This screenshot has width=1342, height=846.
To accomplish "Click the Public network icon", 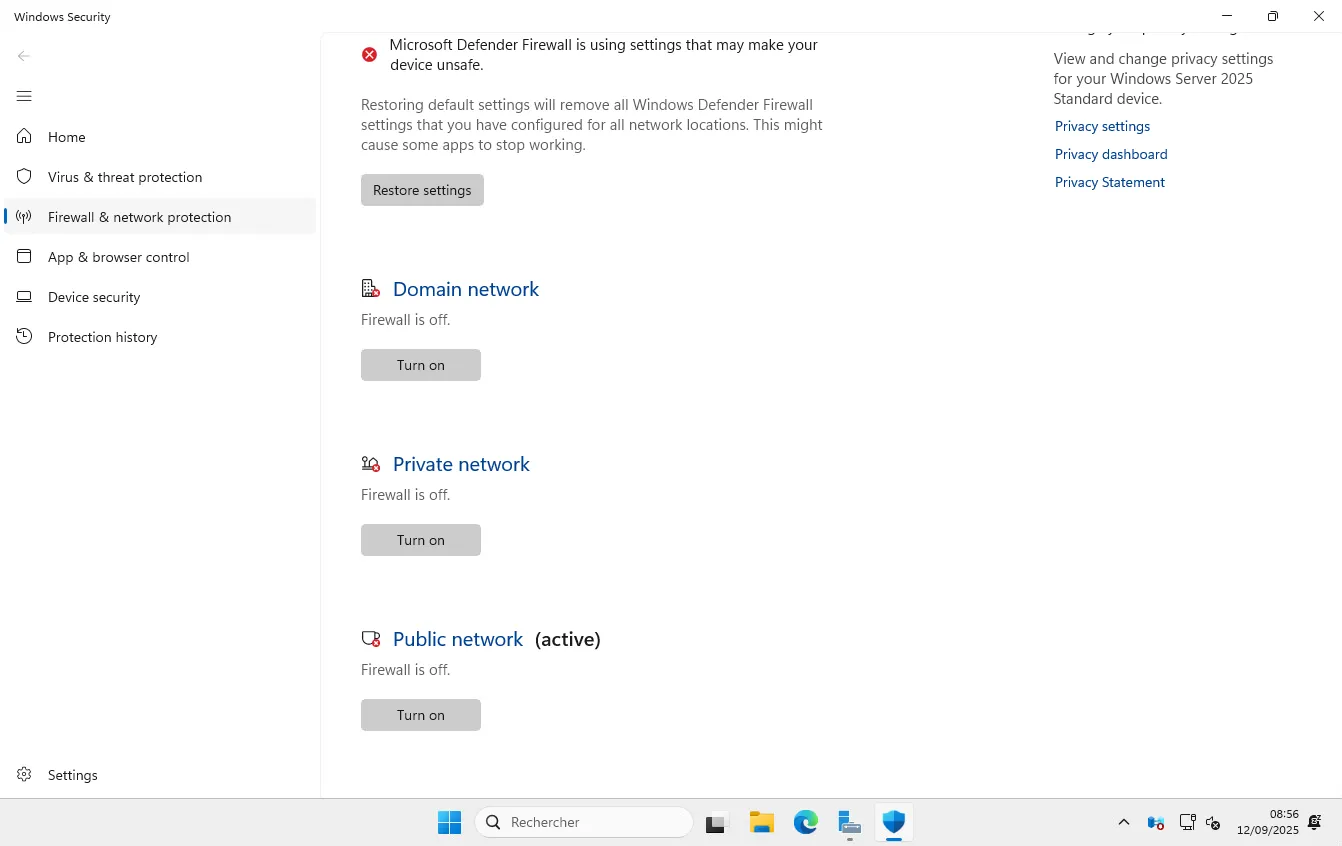I will pyautogui.click(x=370, y=639).
